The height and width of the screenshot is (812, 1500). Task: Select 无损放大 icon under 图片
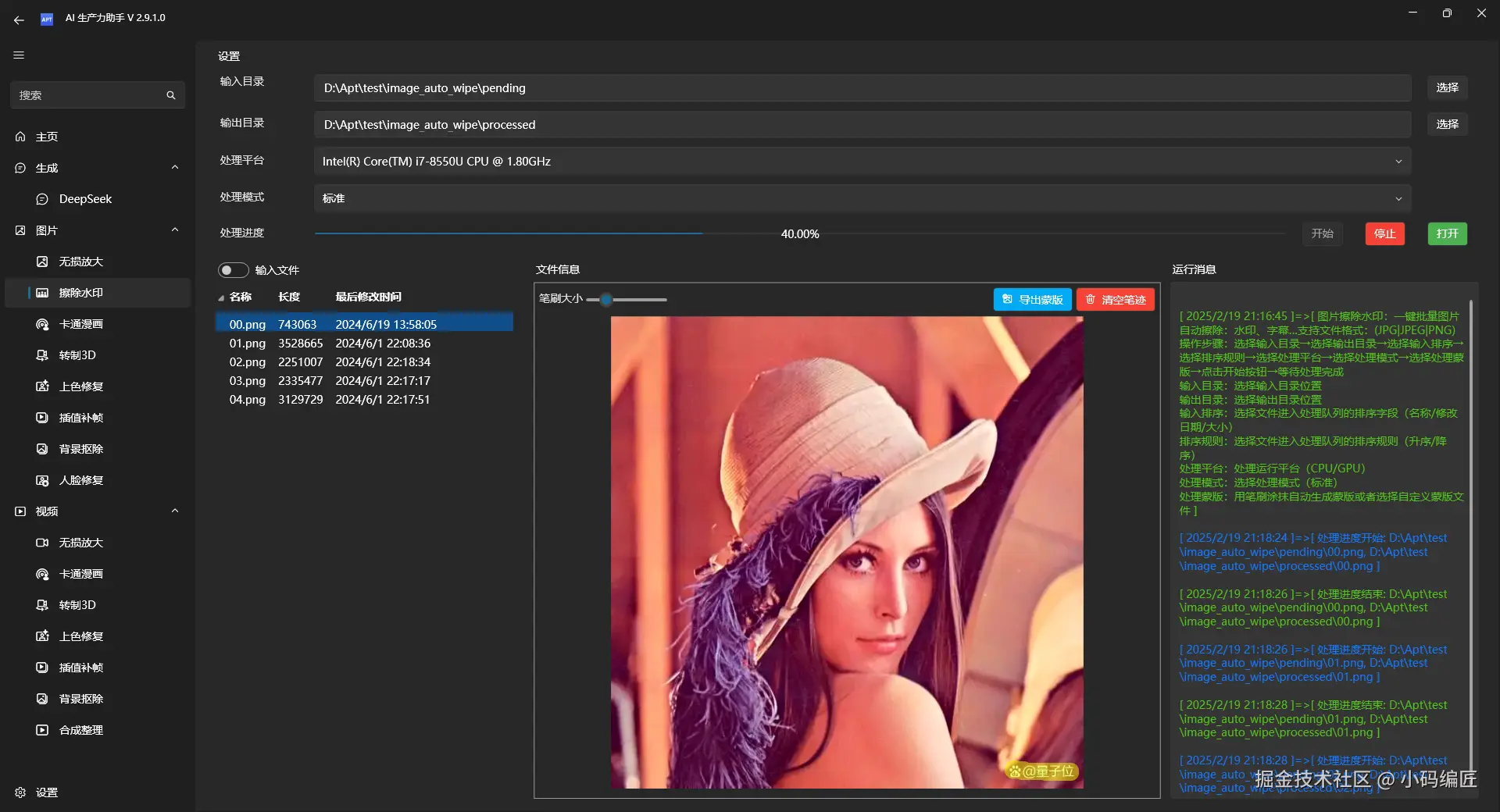click(x=42, y=262)
